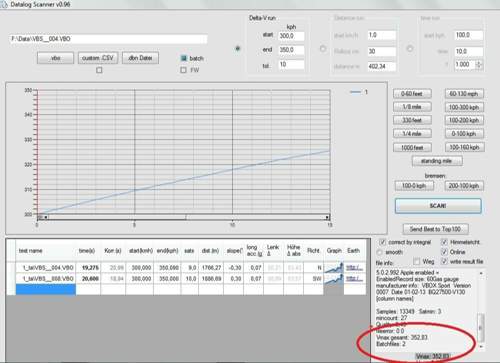Click chart scrollbar left arrow

[x=46, y=217]
